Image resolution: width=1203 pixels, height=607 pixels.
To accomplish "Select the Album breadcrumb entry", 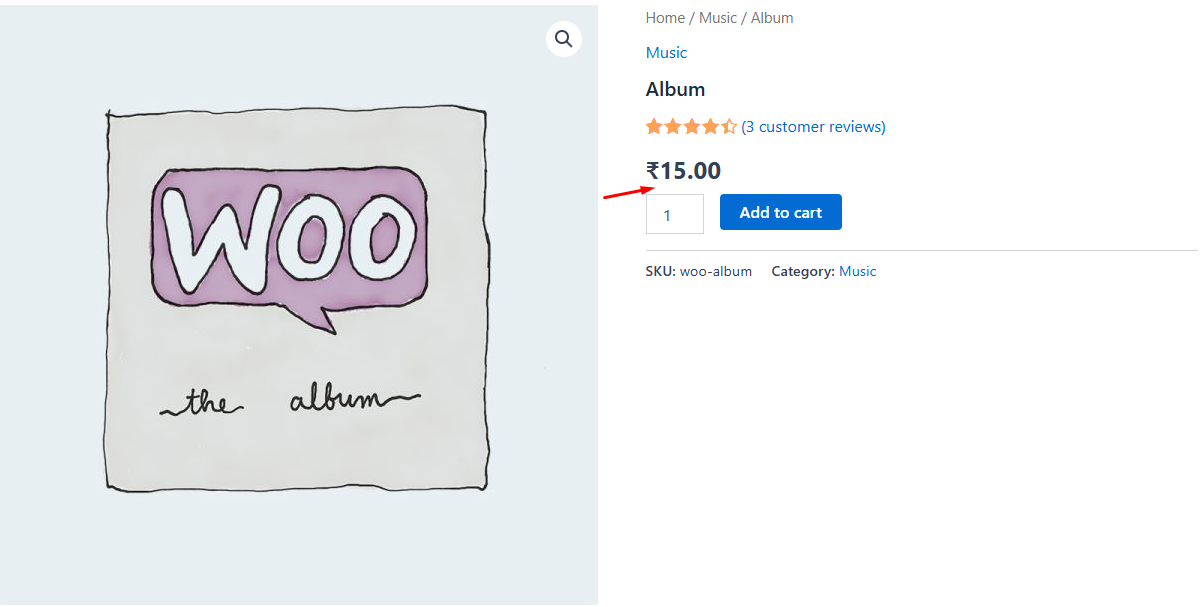I will click(771, 17).
